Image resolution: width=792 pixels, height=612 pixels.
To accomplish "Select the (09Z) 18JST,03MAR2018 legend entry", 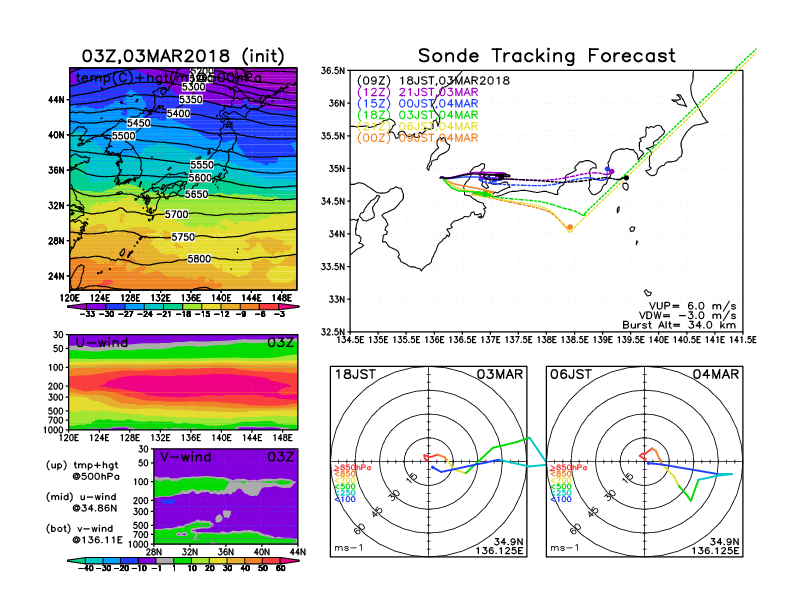I will point(433,80).
